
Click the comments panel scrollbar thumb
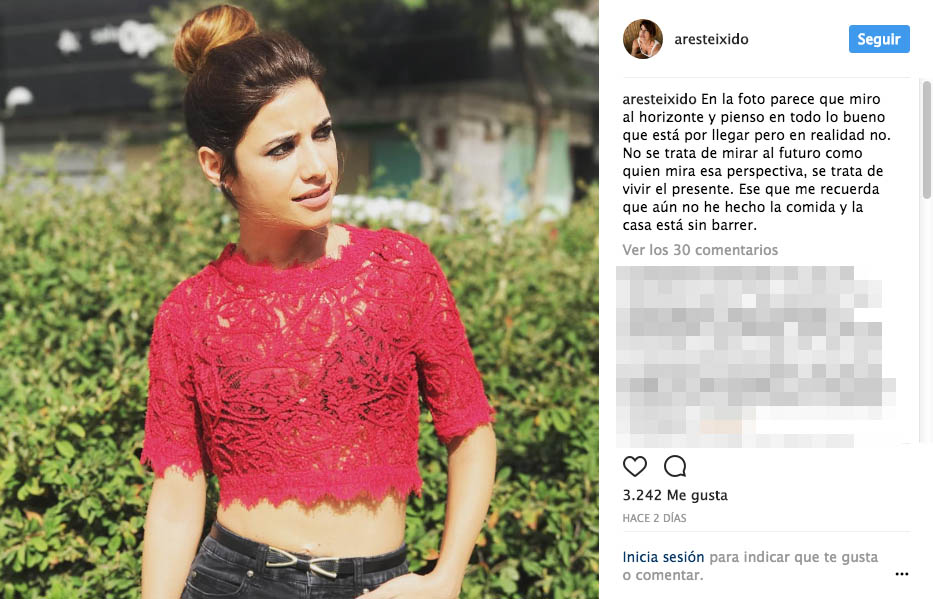point(926,140)
